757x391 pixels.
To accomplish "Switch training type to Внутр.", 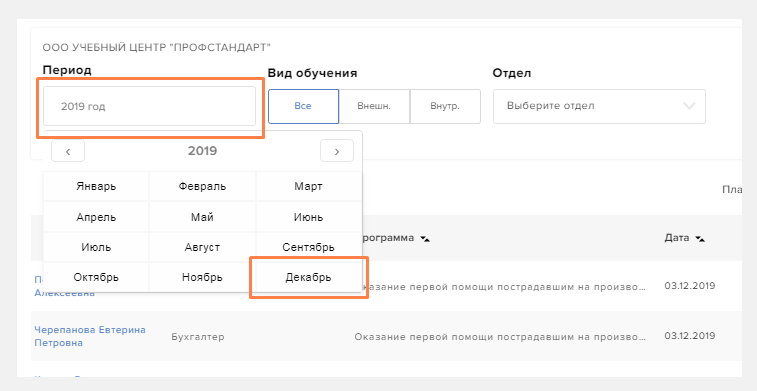I will [x=445, y=106].
